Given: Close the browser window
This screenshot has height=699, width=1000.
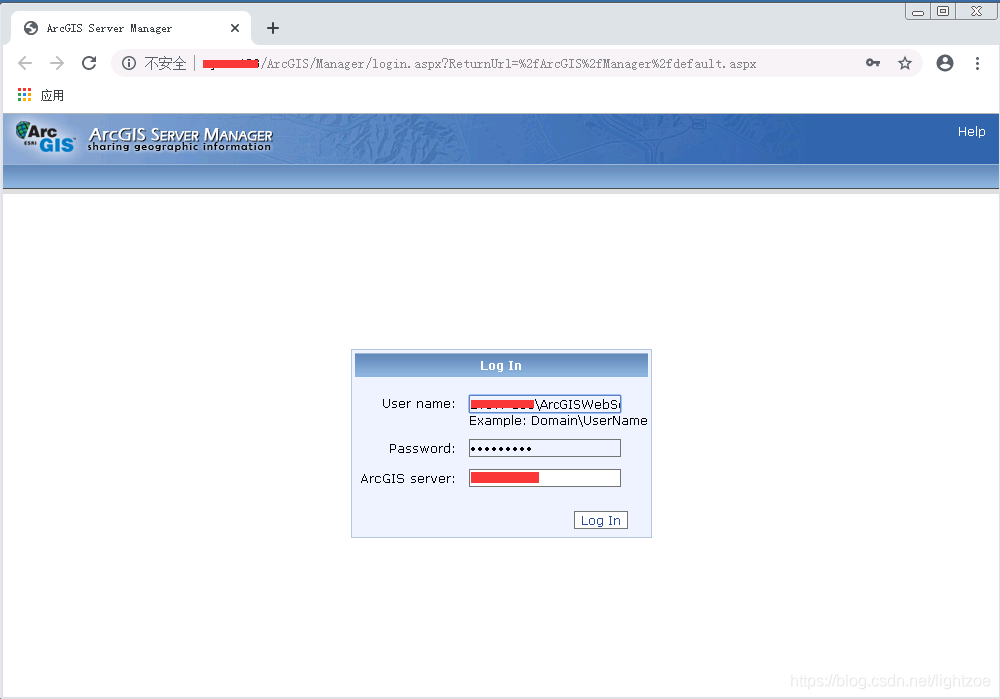Looking at the screenshot, I should 976,11.
